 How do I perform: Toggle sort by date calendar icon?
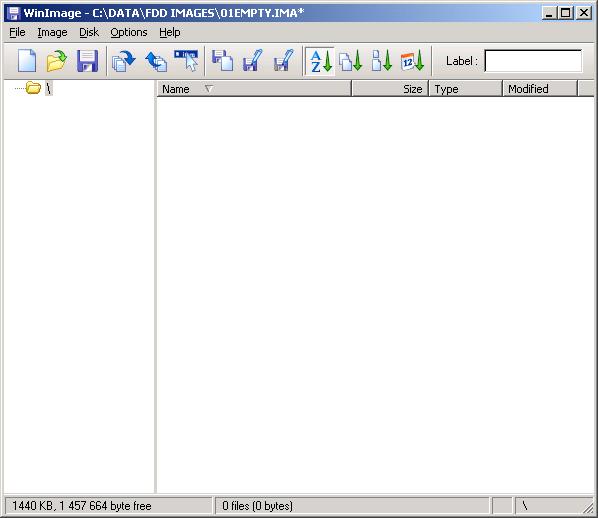(412, 61)
